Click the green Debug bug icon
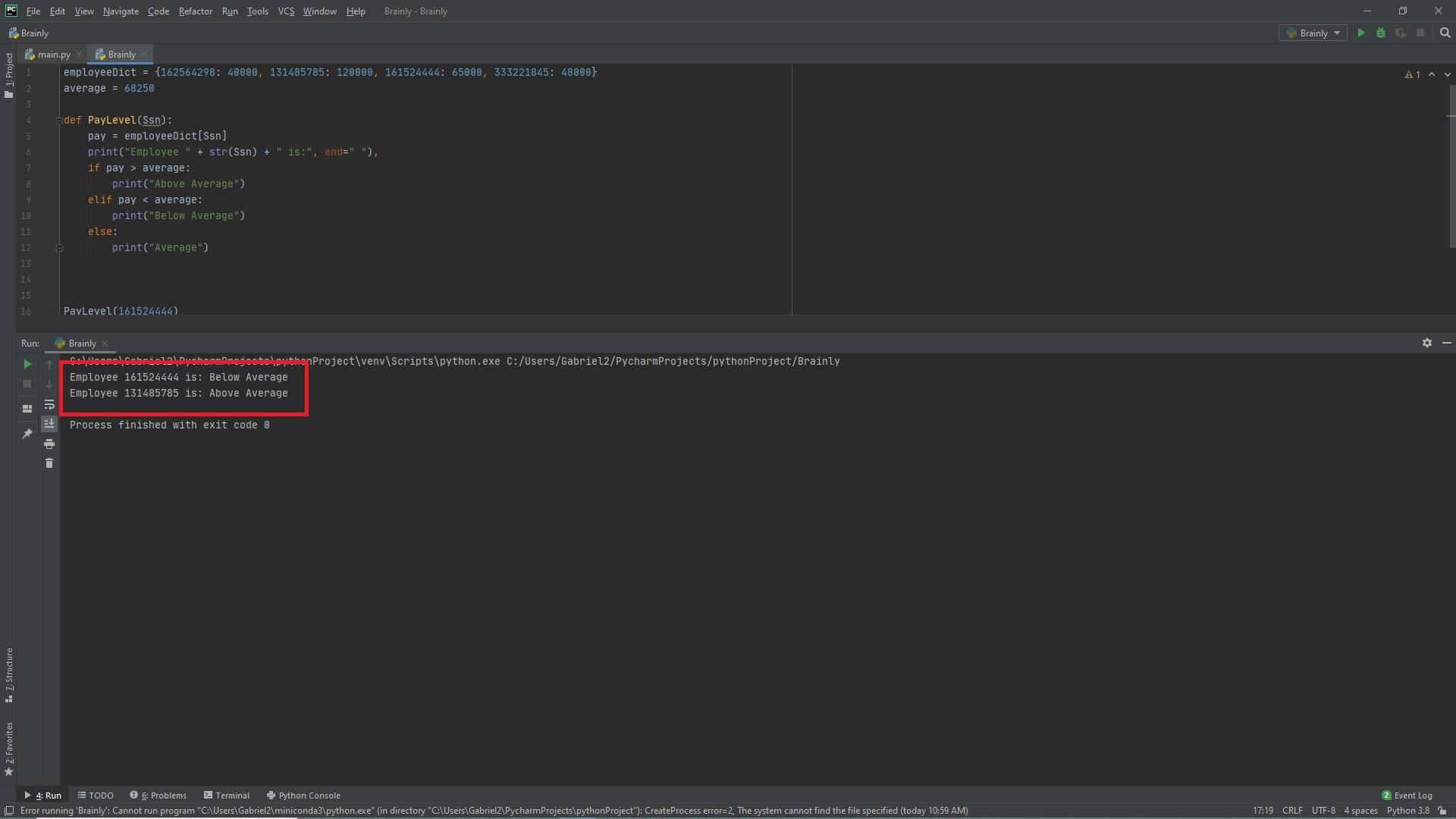 pos(1381,33)
